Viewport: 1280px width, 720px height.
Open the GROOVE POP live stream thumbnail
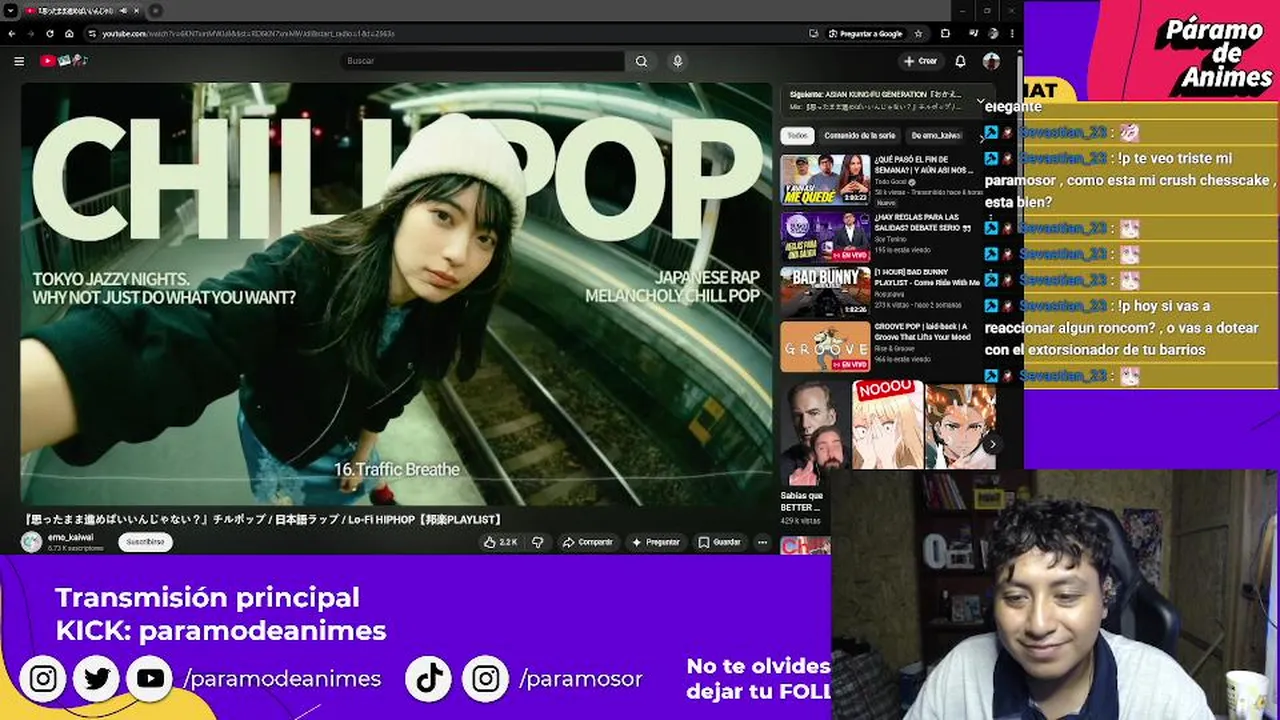click(825, 347)
